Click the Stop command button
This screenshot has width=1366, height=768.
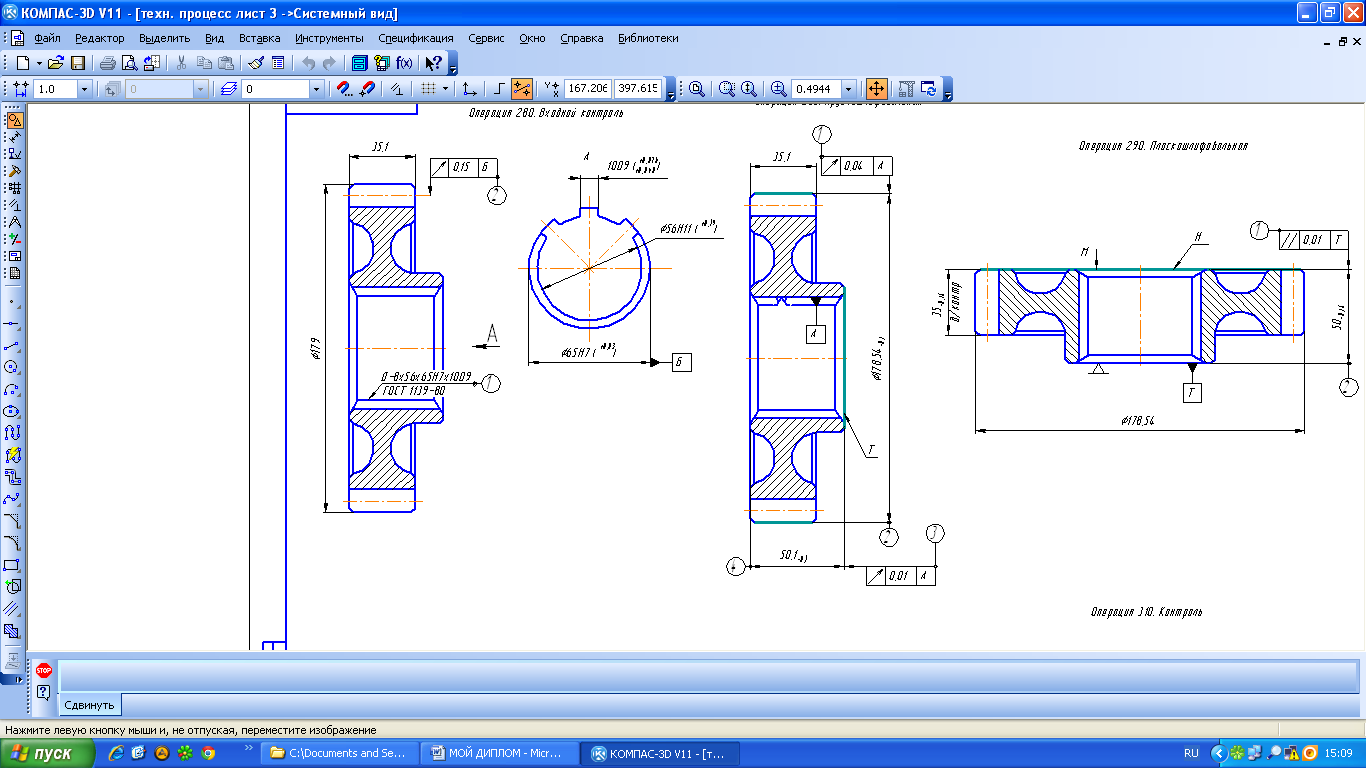coord(43,671)
